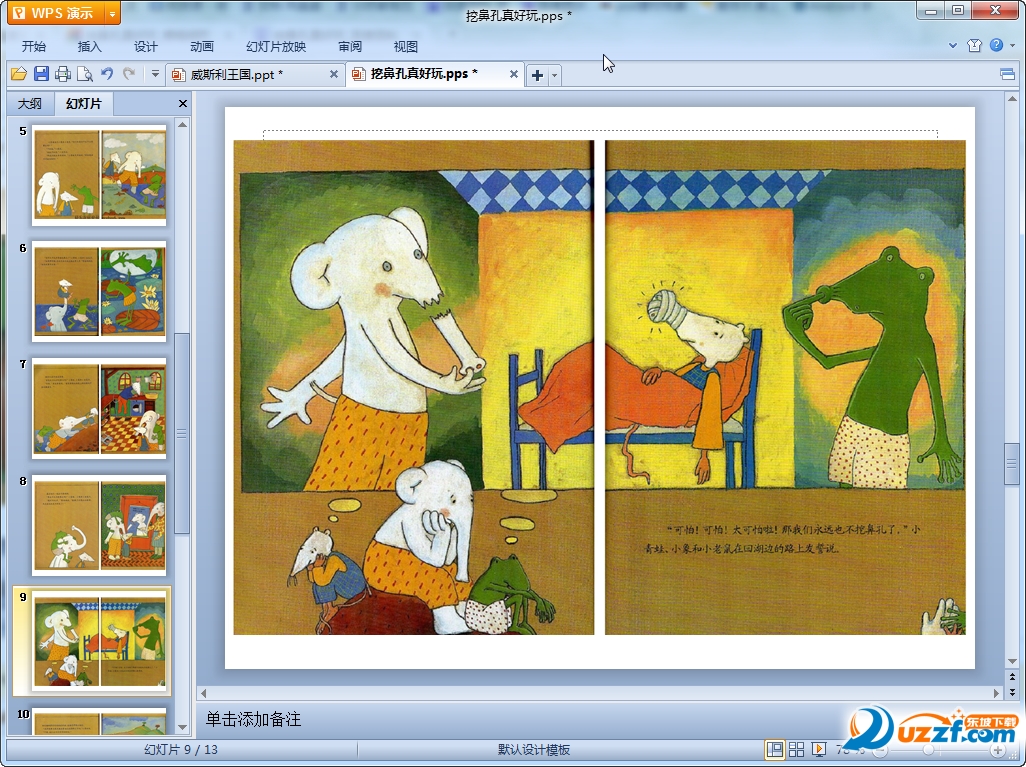Image resolution: width=1026 pixels, height=767 pixels.
Task: Expand the quick access toolbar customize arrow
Action: (x=155, y=74)
